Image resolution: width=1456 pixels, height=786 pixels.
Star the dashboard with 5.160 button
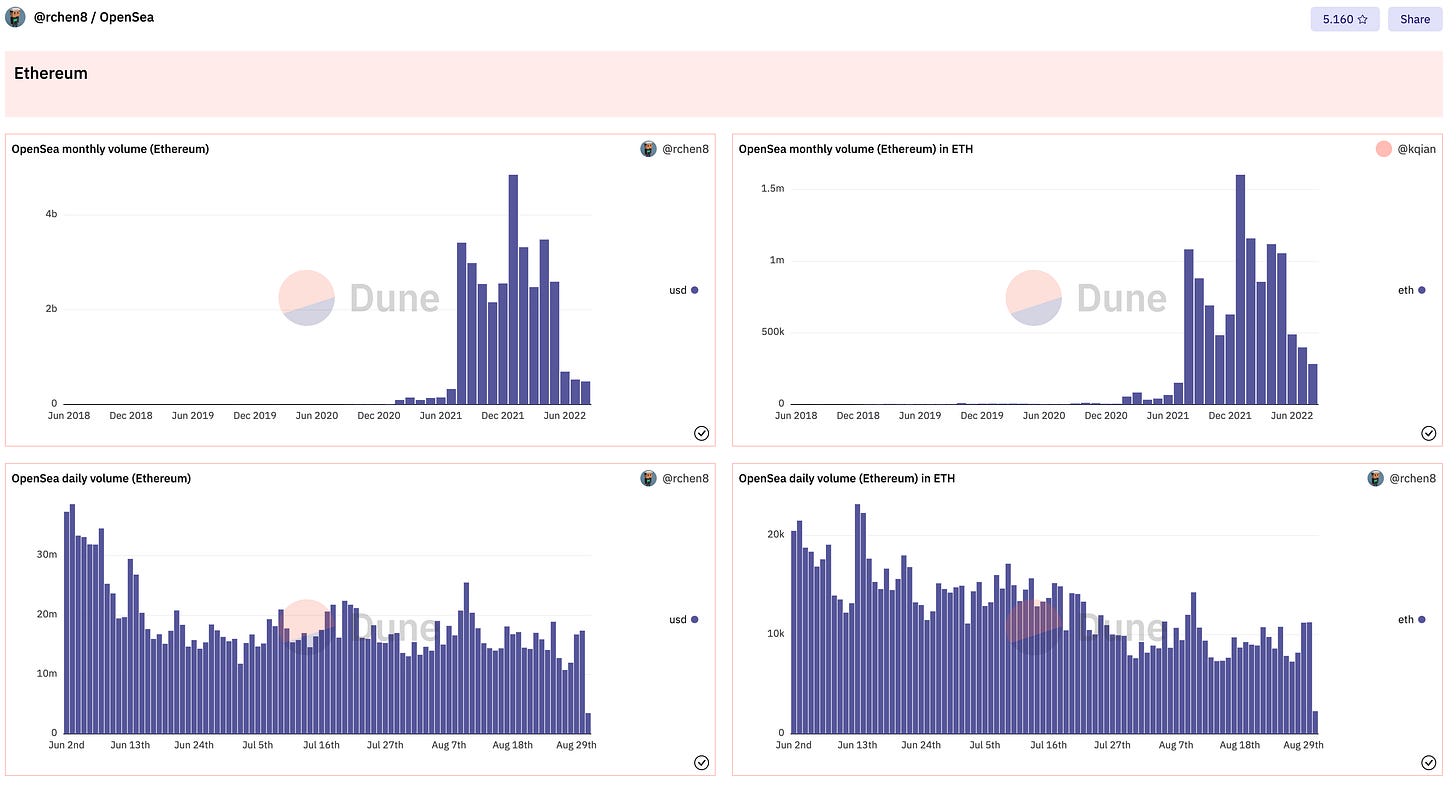(1345, 19)
